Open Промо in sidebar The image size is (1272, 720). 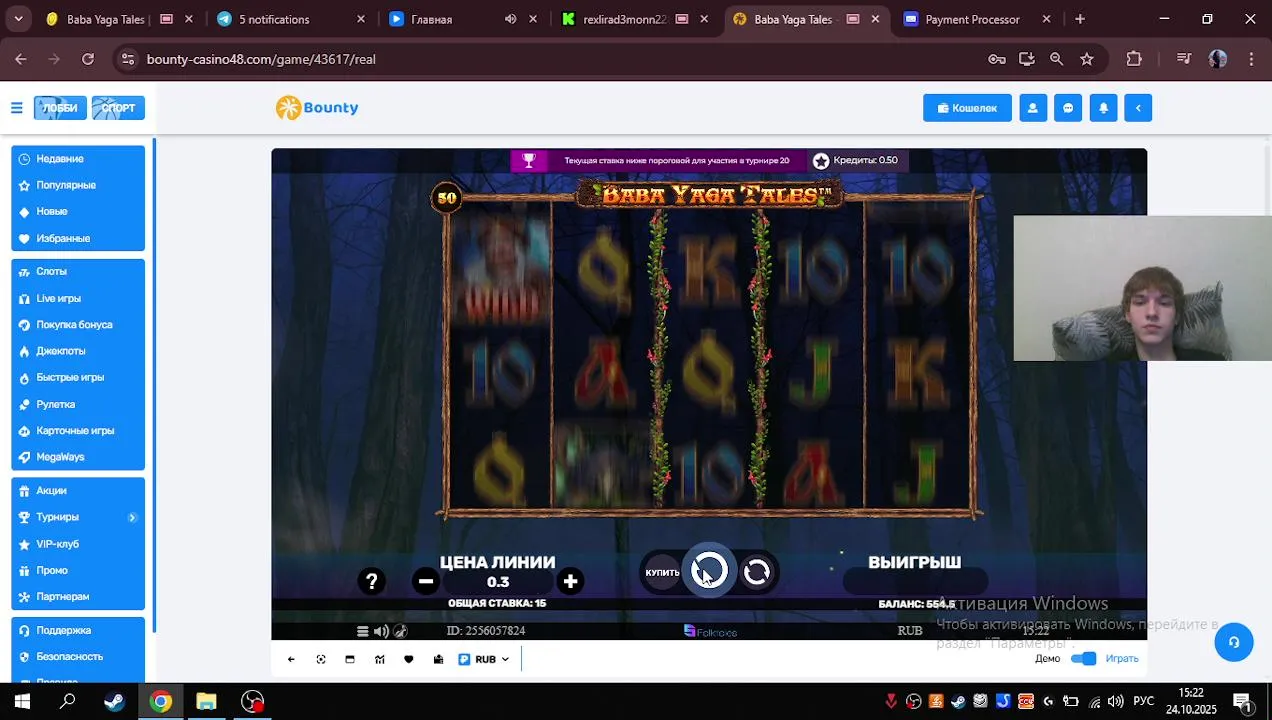(x=78, y=570)
